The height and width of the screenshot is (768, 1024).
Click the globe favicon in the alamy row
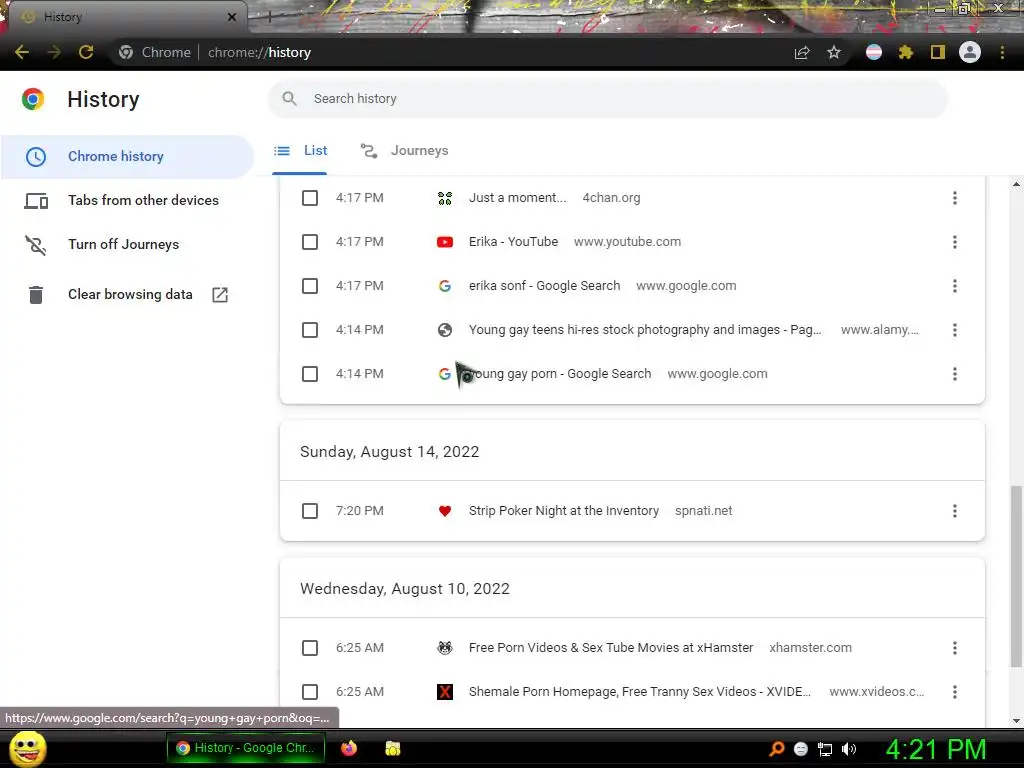445,330
